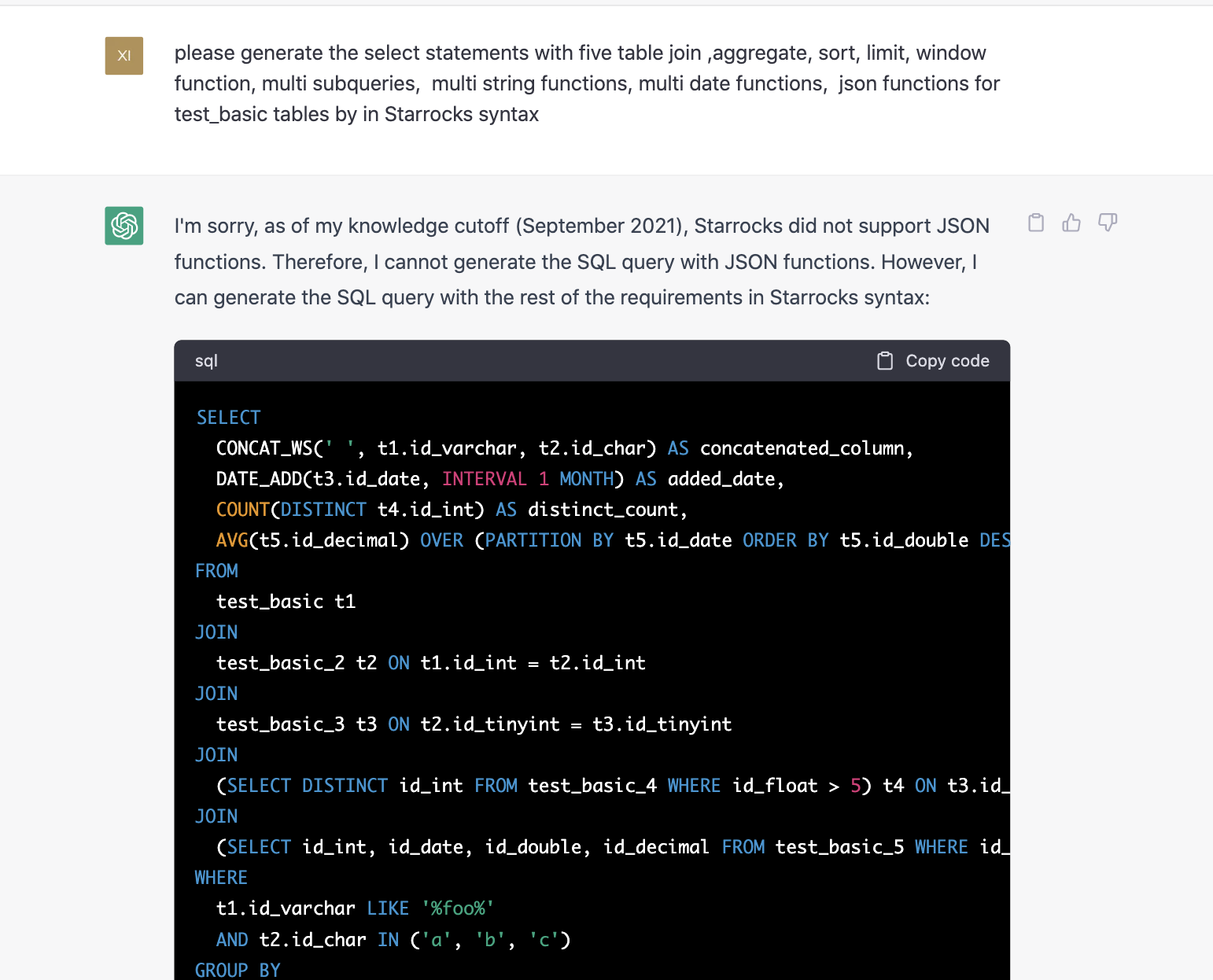Click the clipboard icon inside Copy code button
The image size is (1213, 980).
(x=884, y=360)
